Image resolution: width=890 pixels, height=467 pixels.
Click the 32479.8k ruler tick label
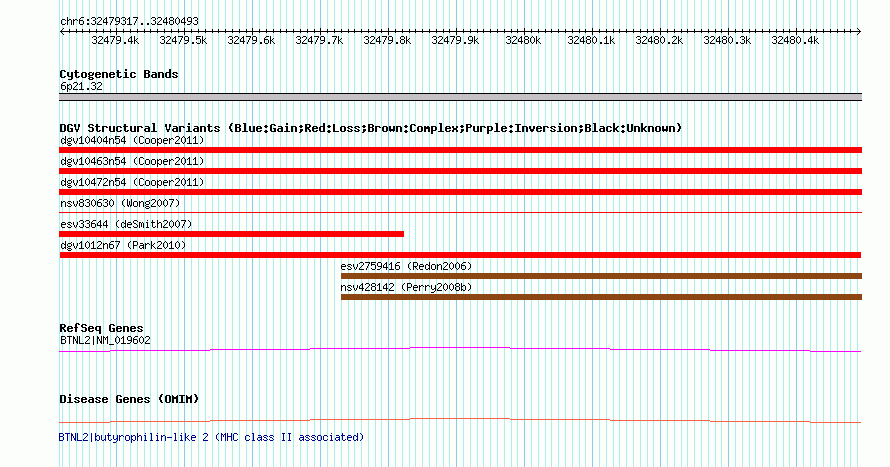387,40
